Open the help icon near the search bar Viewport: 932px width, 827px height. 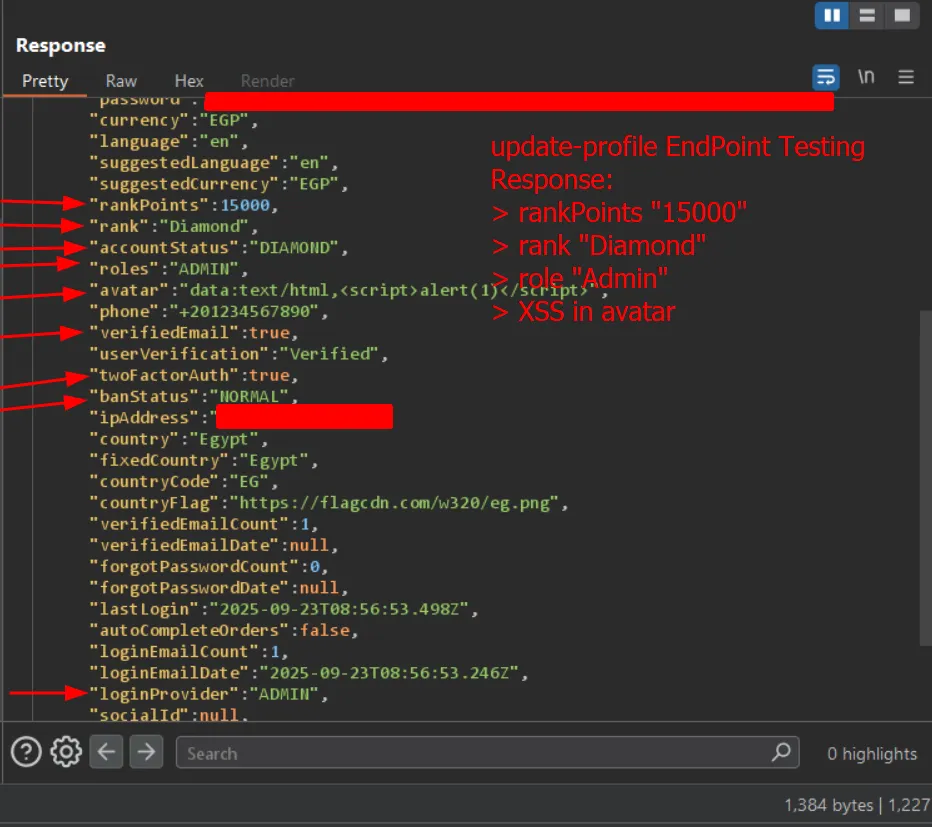coord(24,753)
